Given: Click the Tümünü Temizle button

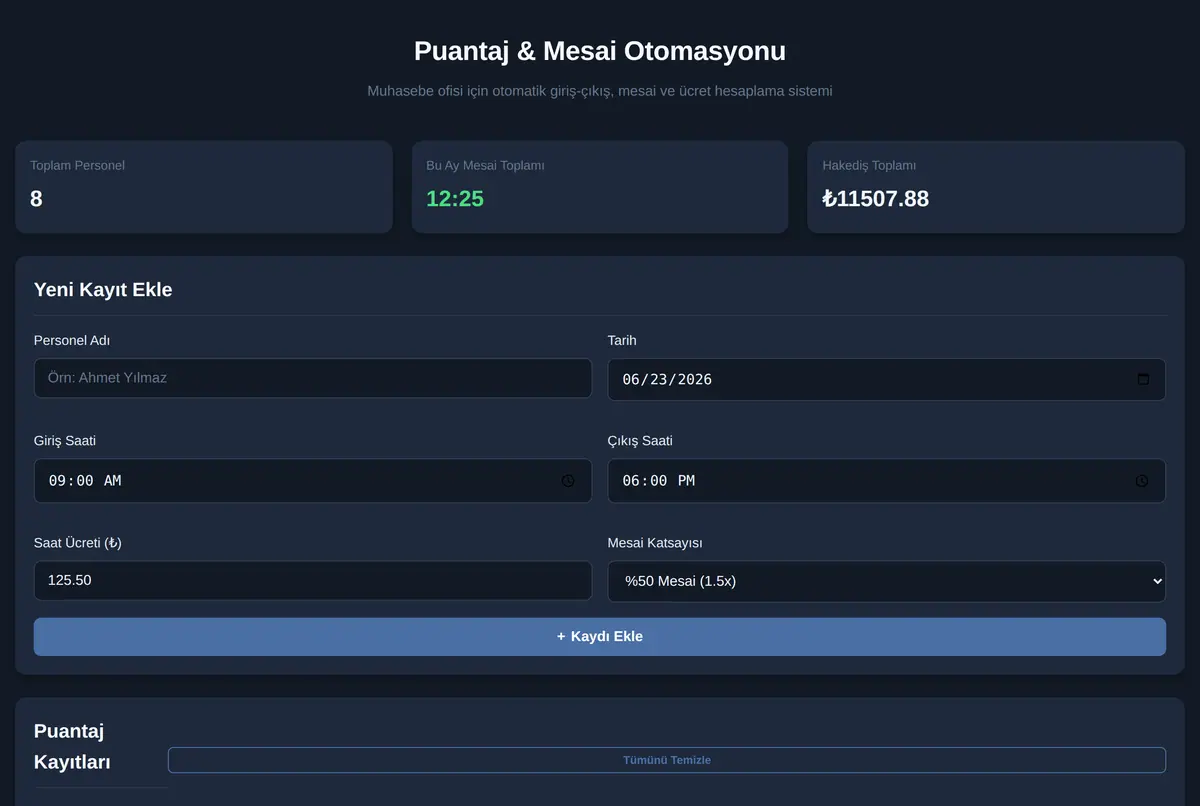Looking at the screenshot, I should coord(667,760).
